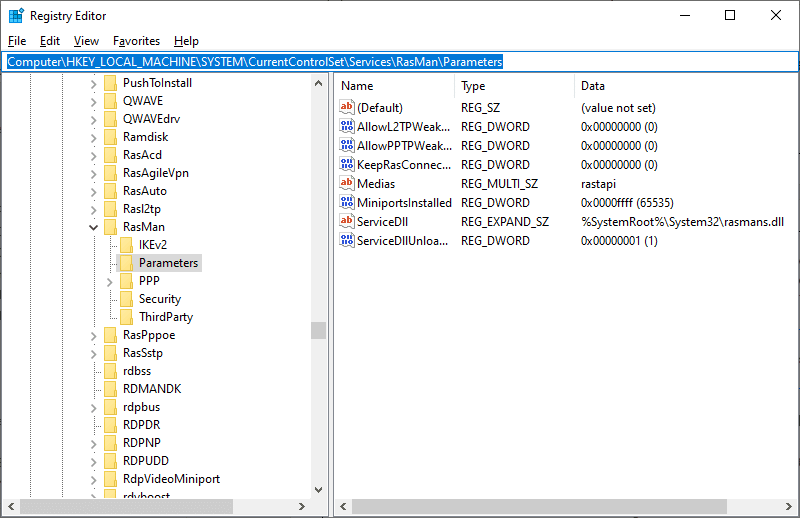Click the QWAVE folder icon
This screenshot has height=518, width=800.
[x=110, y=101]
